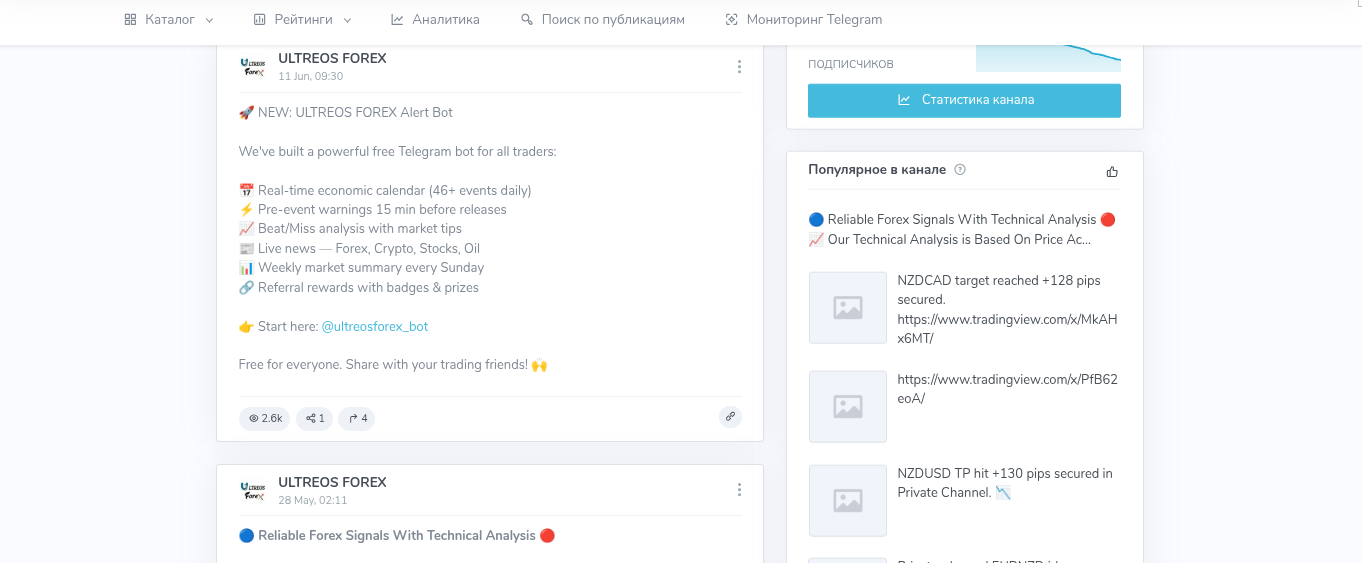Screen dimensions: 1362x563
Task: Click the subscribers trend chart
Action: coord(1048,58)
